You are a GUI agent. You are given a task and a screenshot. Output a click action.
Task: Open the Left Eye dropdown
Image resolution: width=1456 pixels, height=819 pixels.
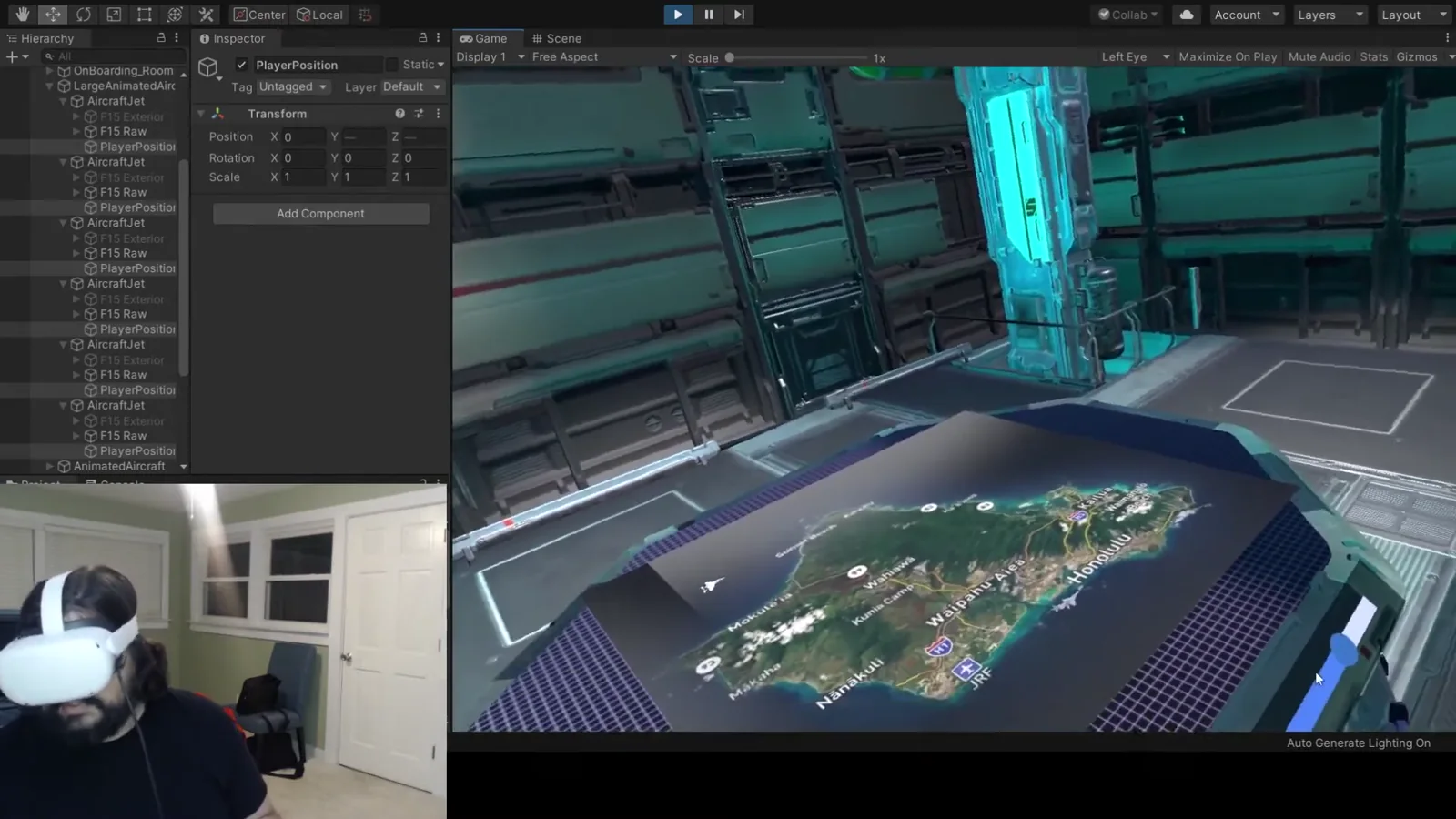(x=1135, y=56)
